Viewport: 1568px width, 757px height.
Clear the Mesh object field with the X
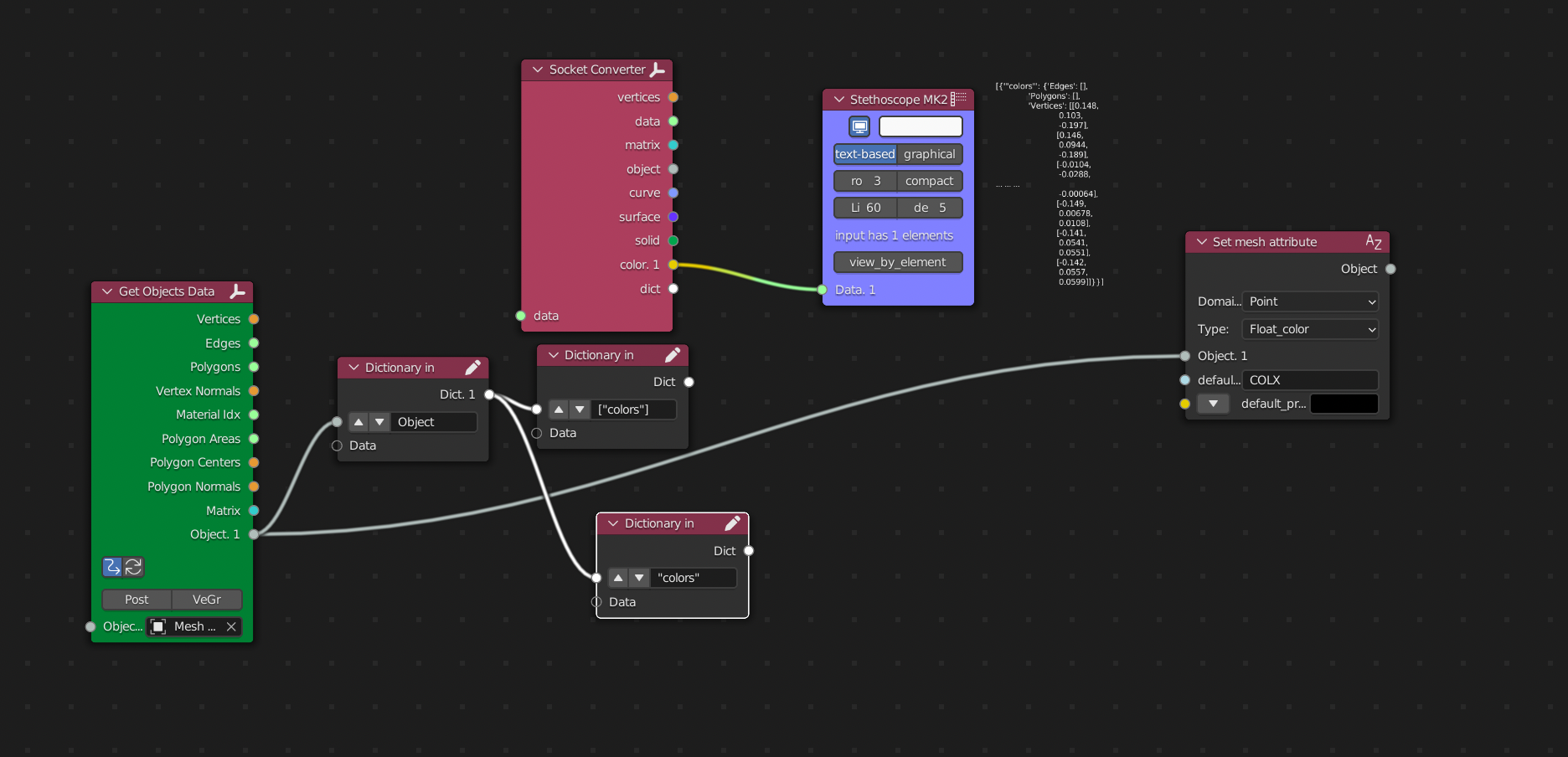pos(231,626)
